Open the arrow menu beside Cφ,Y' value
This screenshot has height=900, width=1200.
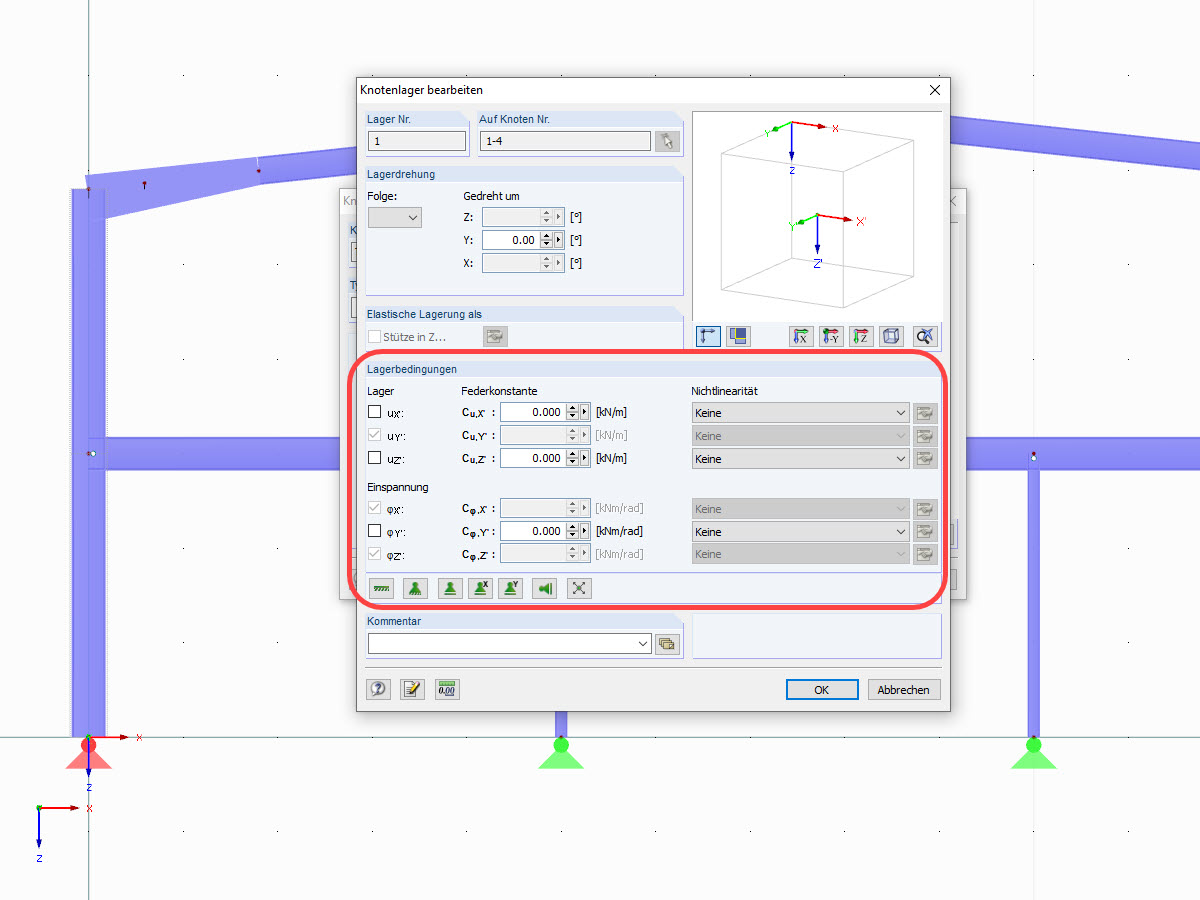click(x=585, y=531)
